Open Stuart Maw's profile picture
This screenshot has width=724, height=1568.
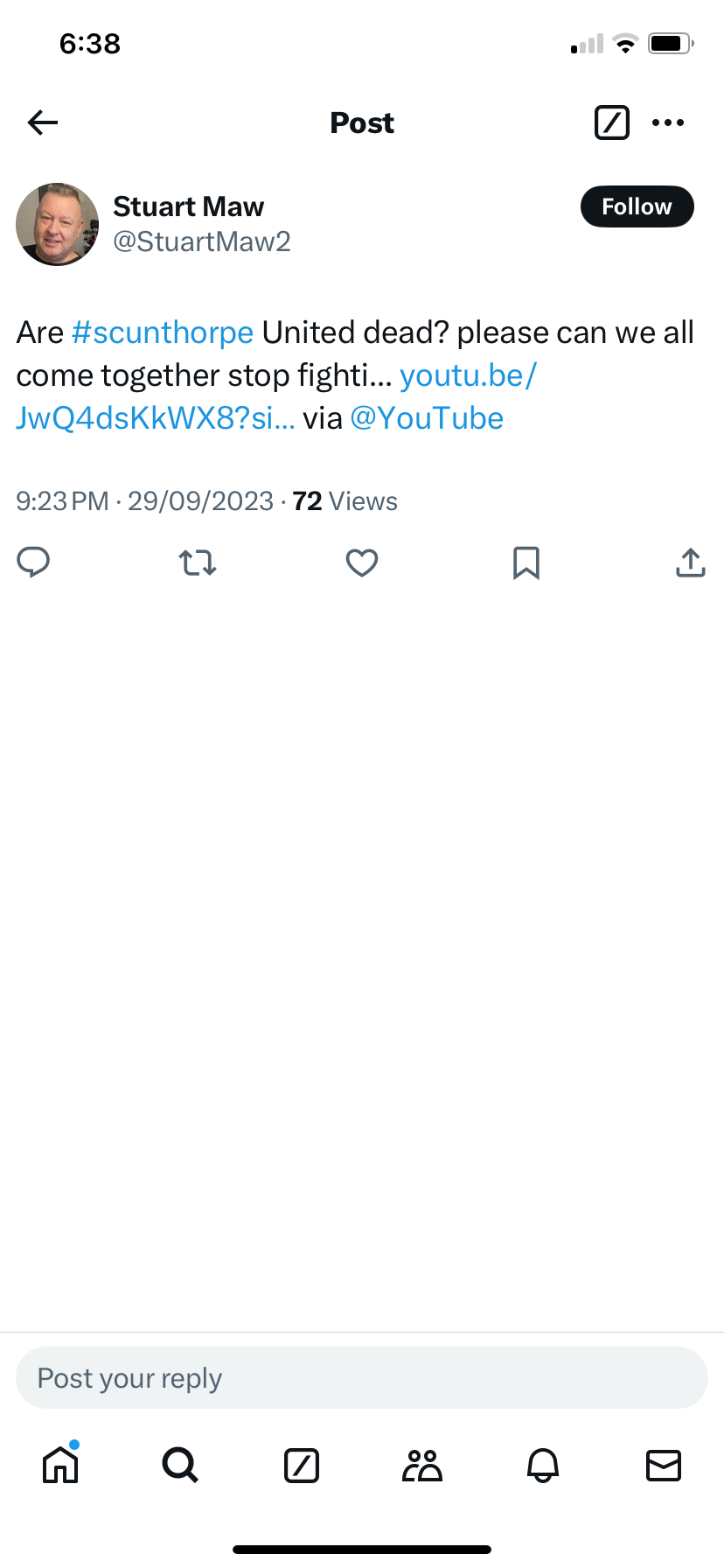click(58, 224)
